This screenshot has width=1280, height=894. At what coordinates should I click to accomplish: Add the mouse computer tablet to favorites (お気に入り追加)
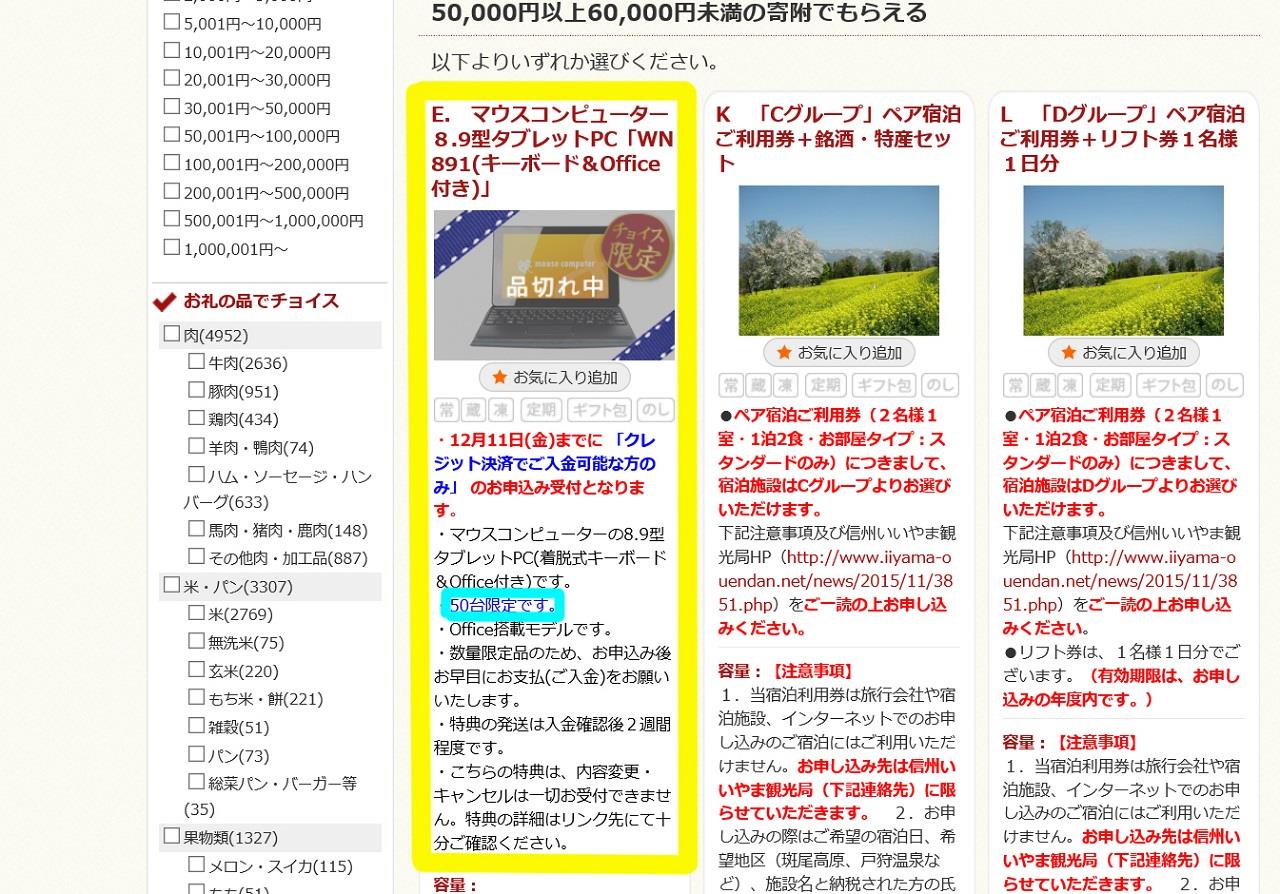tap(554, 377)
